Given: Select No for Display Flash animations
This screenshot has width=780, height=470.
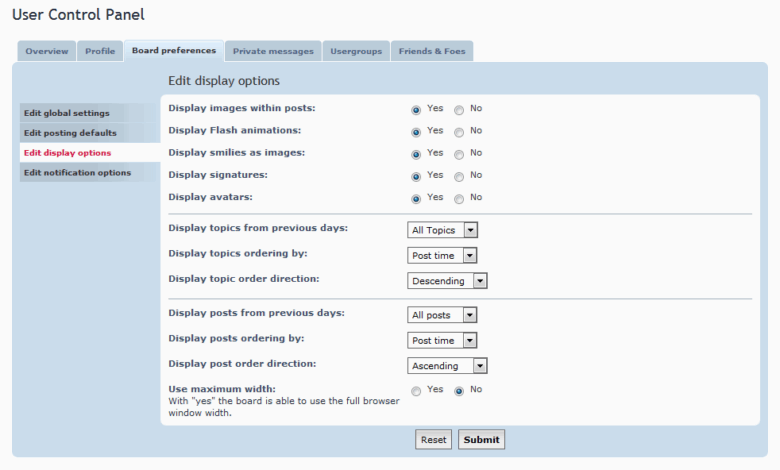Looking at the screenshot, I should (x=459, y=132).
